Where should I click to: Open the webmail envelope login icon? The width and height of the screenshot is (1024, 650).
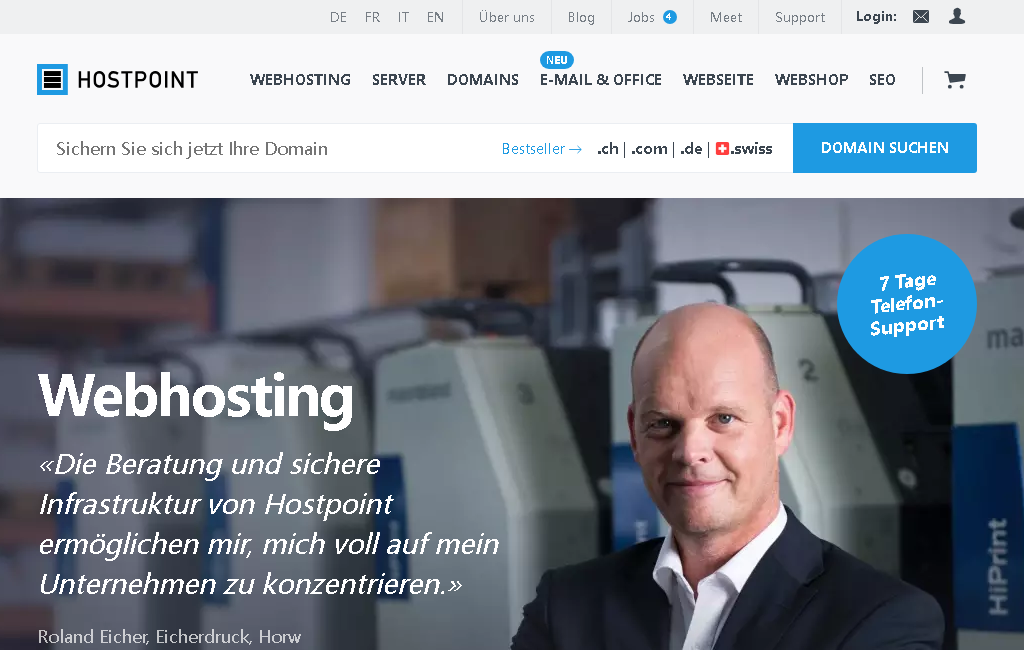[x=921, y=16]
